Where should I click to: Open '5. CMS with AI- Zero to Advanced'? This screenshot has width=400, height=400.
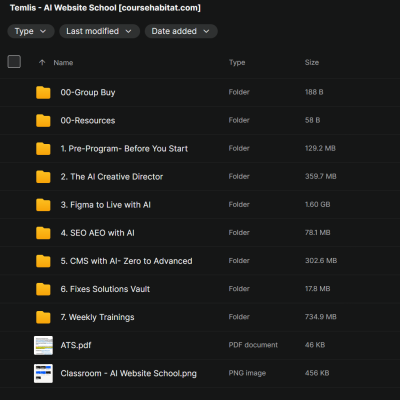pyautogui.click(x=126, y=261)
